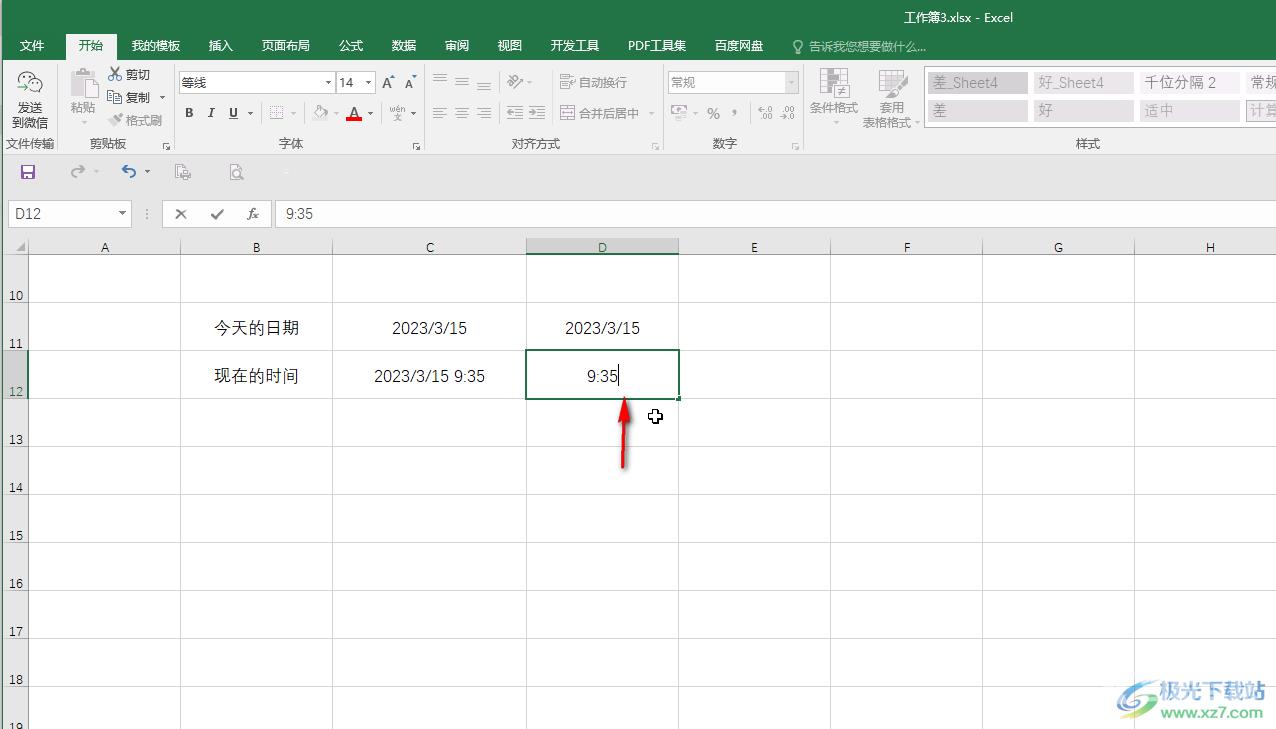Toggle Bold formatting

[x=189, y=113]
